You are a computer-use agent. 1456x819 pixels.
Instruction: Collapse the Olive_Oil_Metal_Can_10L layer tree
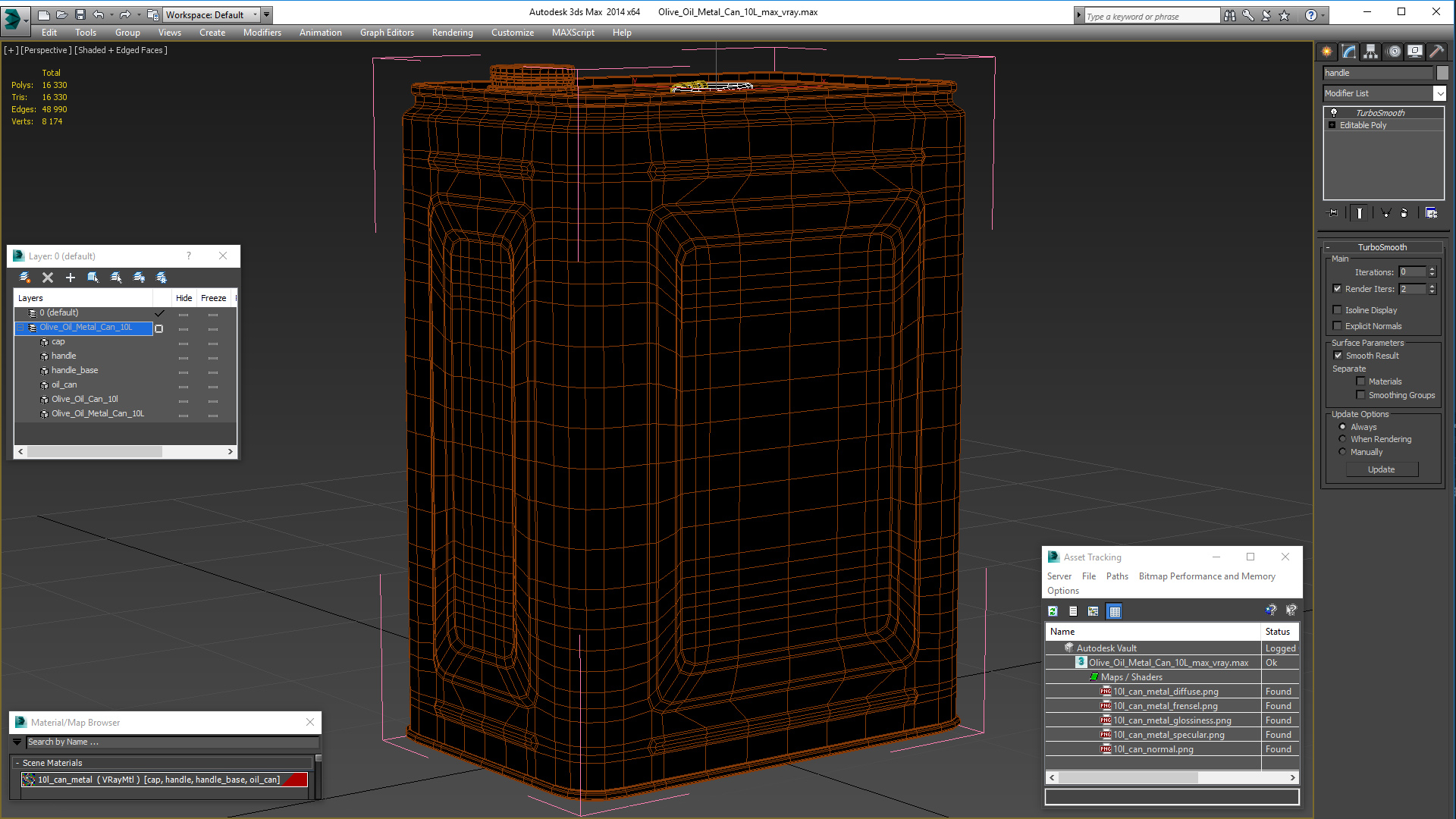21,328
